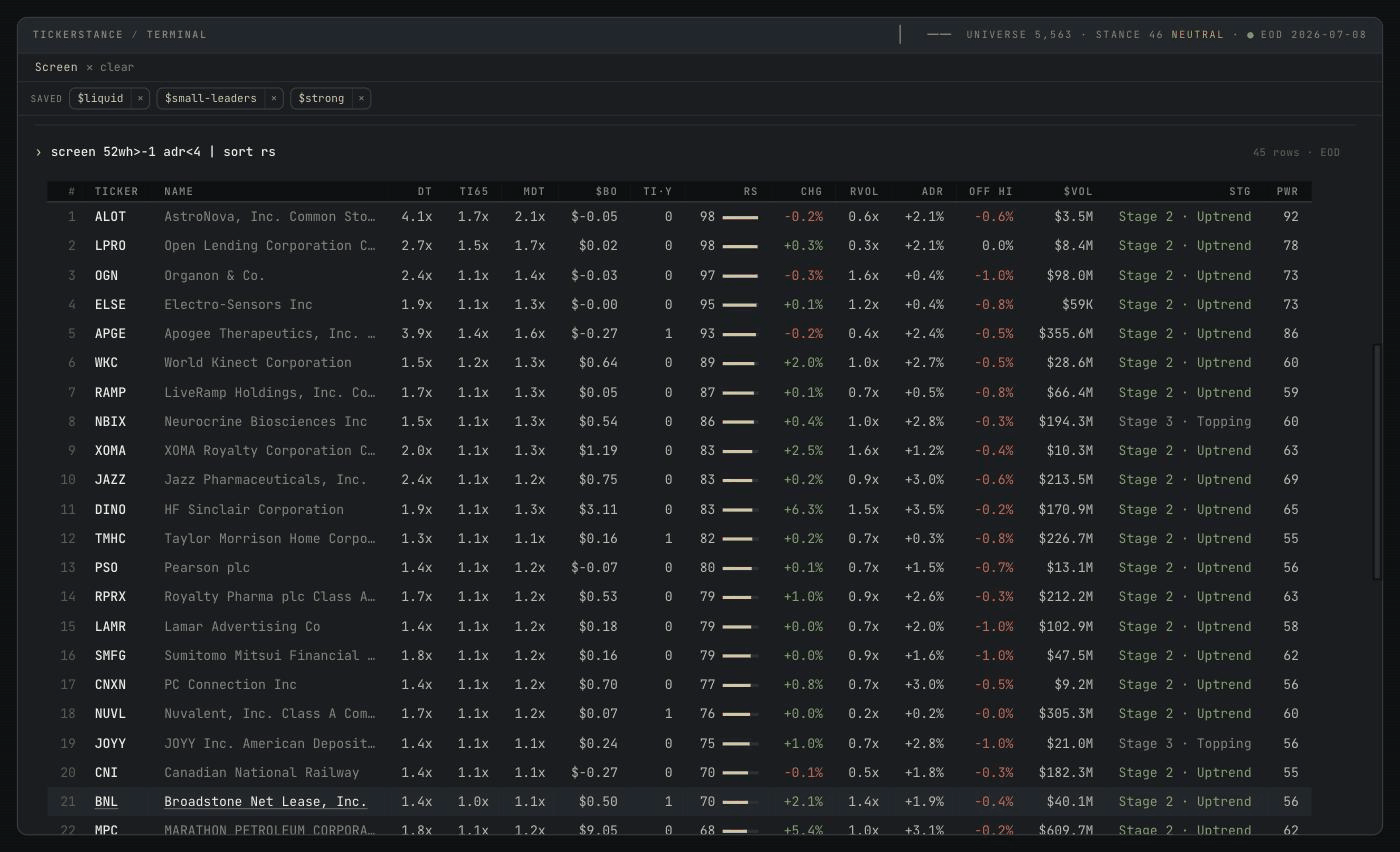This screenshot has width=1400, height=852.
Task: Remove the $small-leaders saved filter chip
Action: (x=273, y=98)
